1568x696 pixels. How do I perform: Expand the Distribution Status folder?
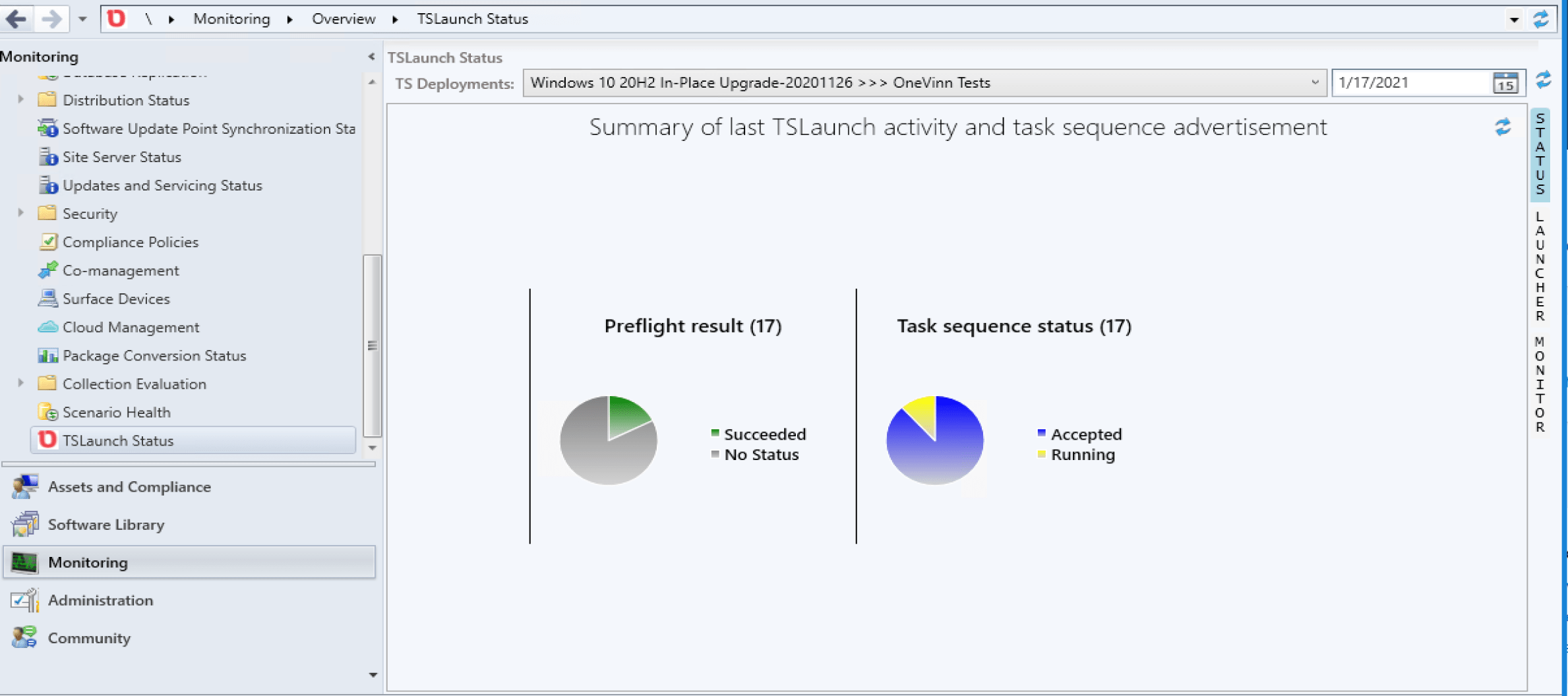pos(21,100)
